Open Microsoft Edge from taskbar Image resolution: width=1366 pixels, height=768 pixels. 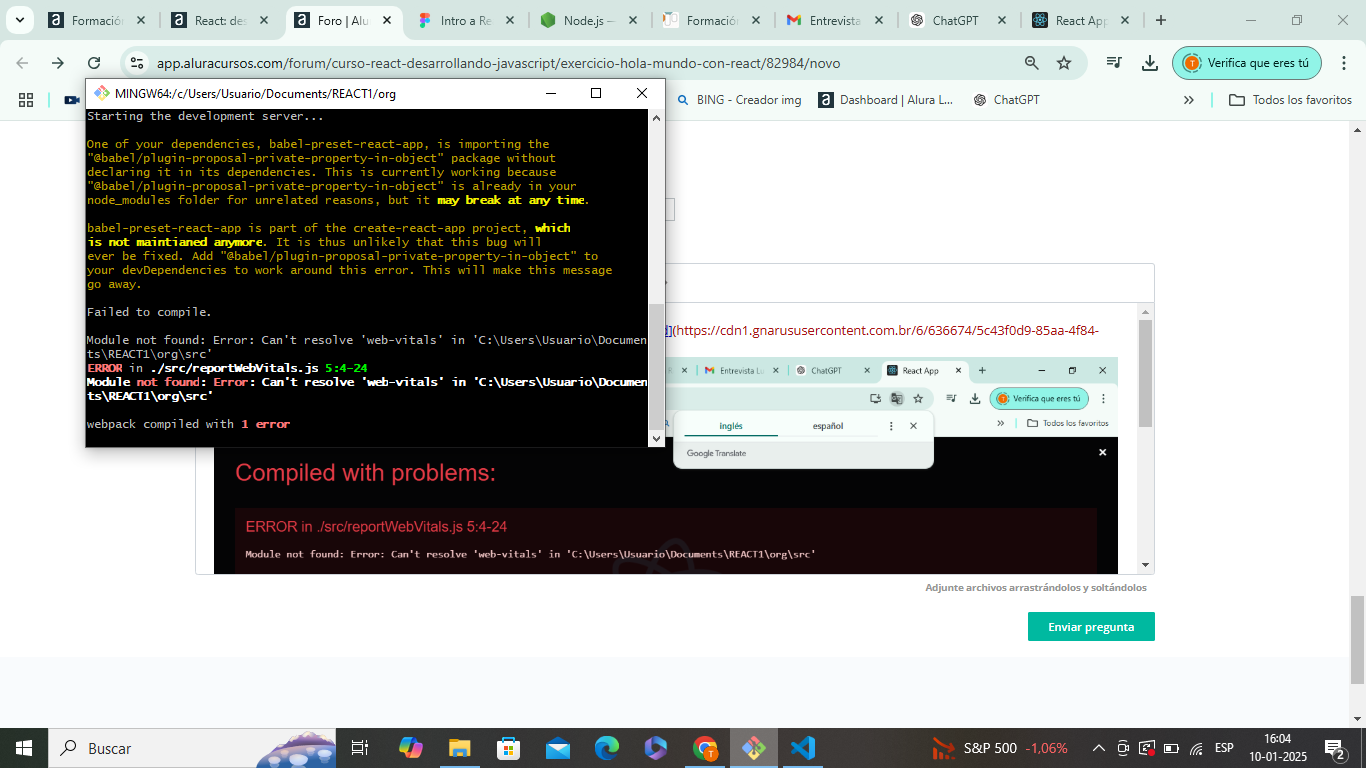click(607, 748)
